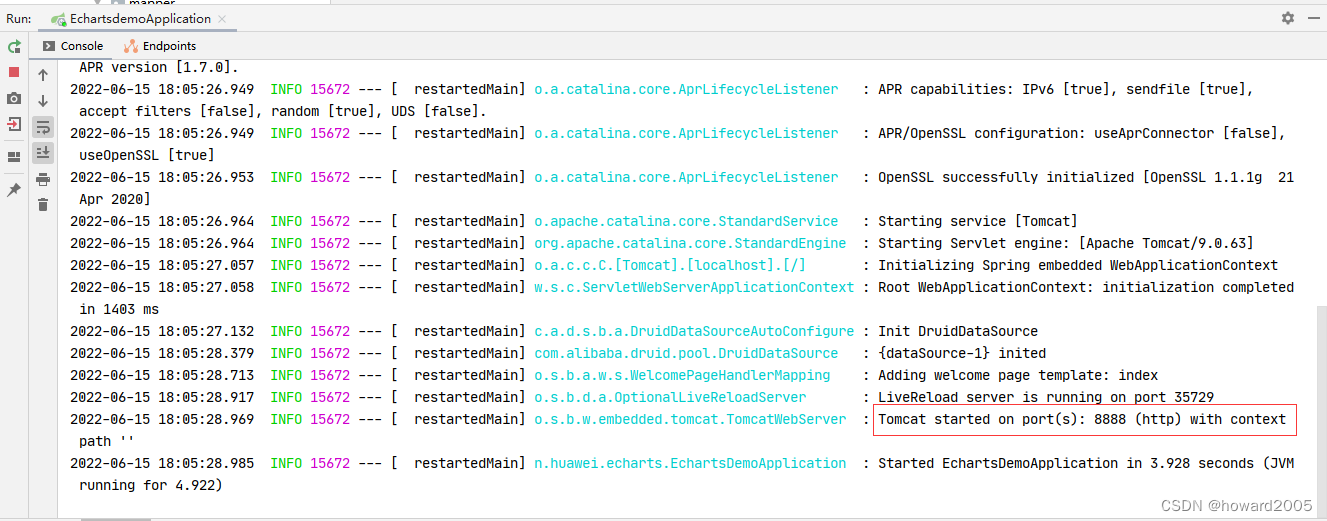Click the Tomcat started on port 8888 line
1327x521 pixels.
point(1082,420)
